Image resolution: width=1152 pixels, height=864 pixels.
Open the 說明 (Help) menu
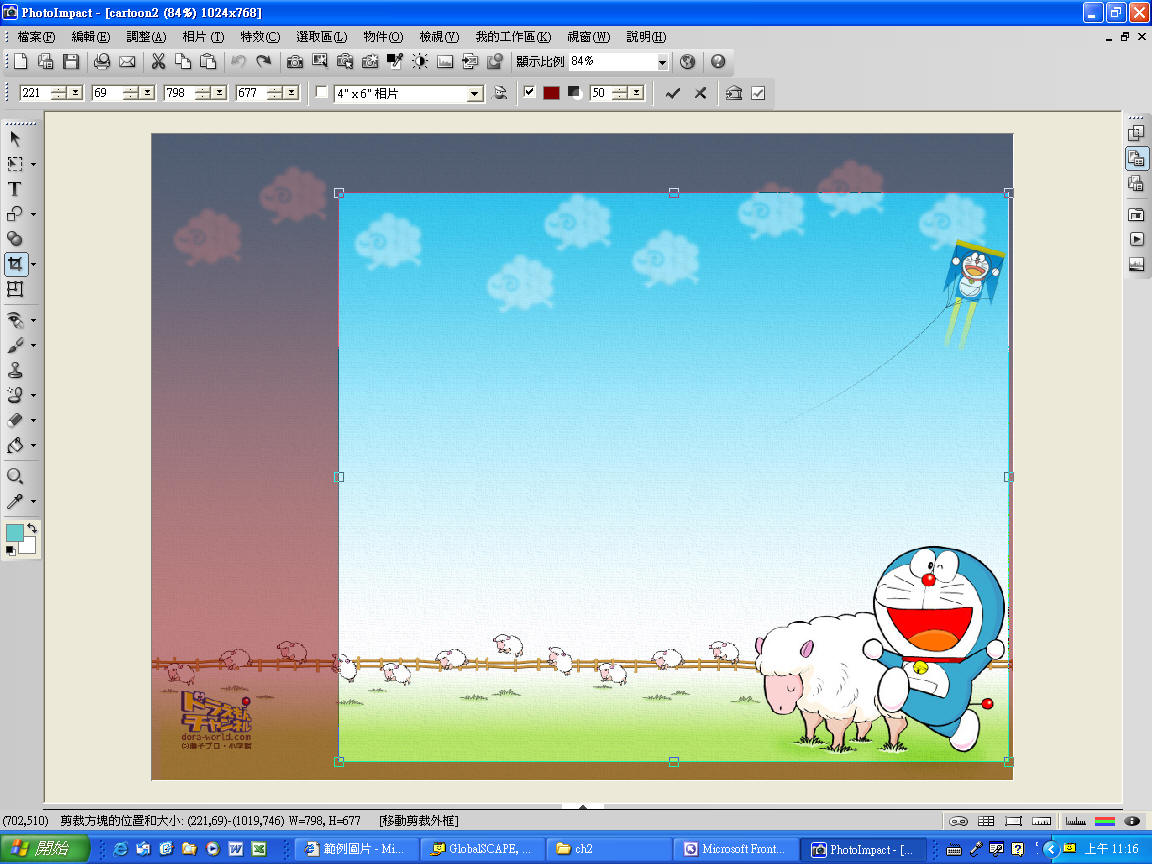[647, 37]
